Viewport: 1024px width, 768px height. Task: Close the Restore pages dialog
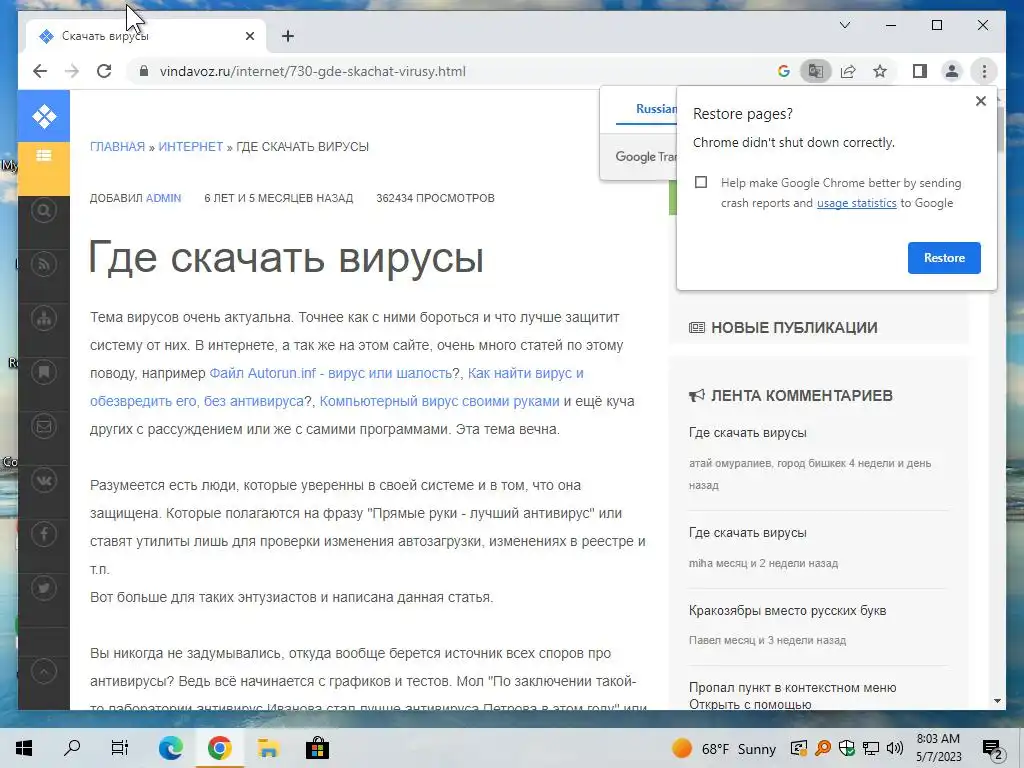pos(980,101)
